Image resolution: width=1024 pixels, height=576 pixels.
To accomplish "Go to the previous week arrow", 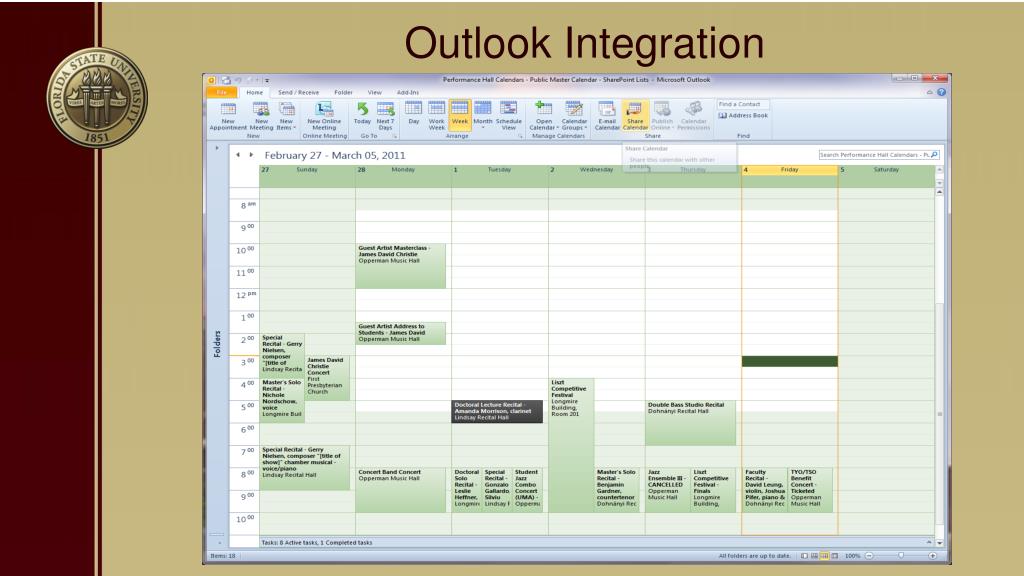I will click(238, 155).
